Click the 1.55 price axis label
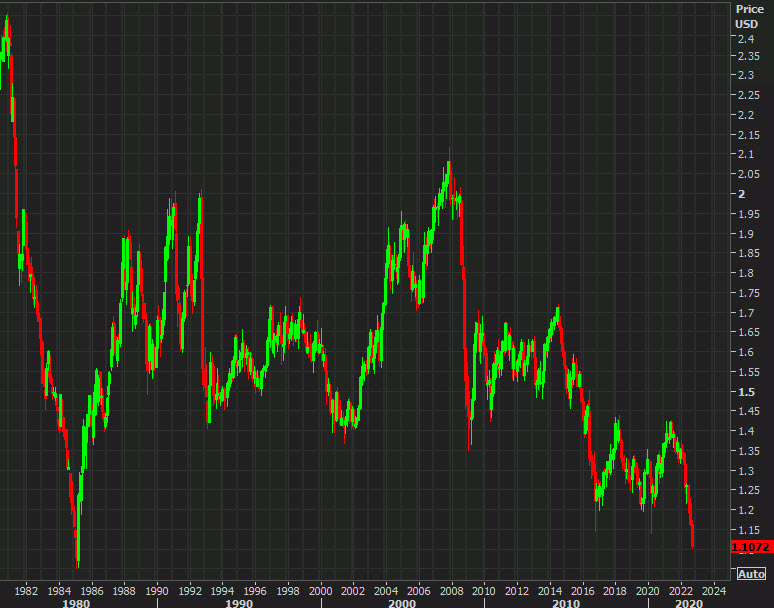The width and height of the screenshot is (774, 608). coord(749,372)
